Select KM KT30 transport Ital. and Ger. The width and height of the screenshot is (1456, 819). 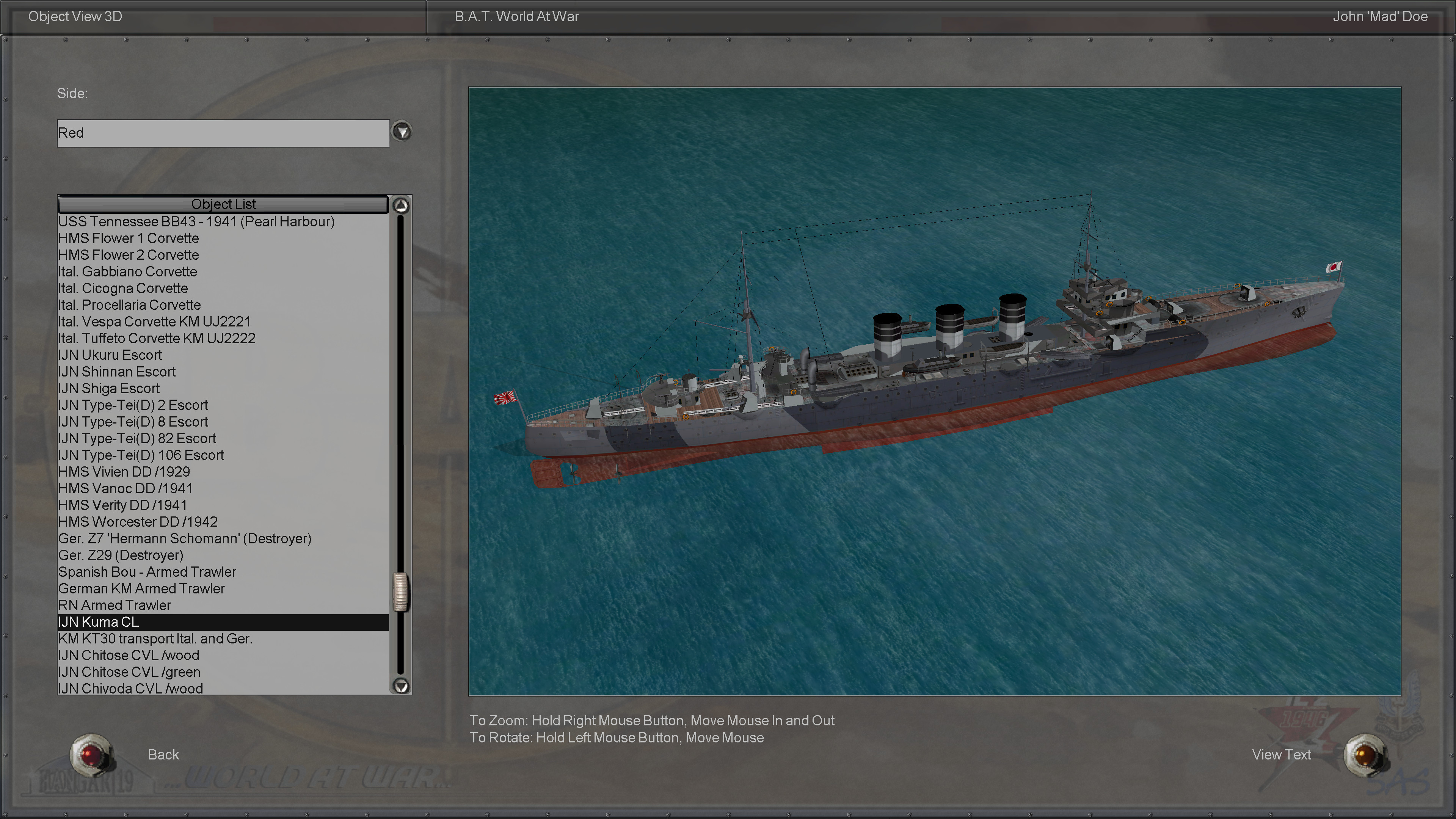(155, 639)
